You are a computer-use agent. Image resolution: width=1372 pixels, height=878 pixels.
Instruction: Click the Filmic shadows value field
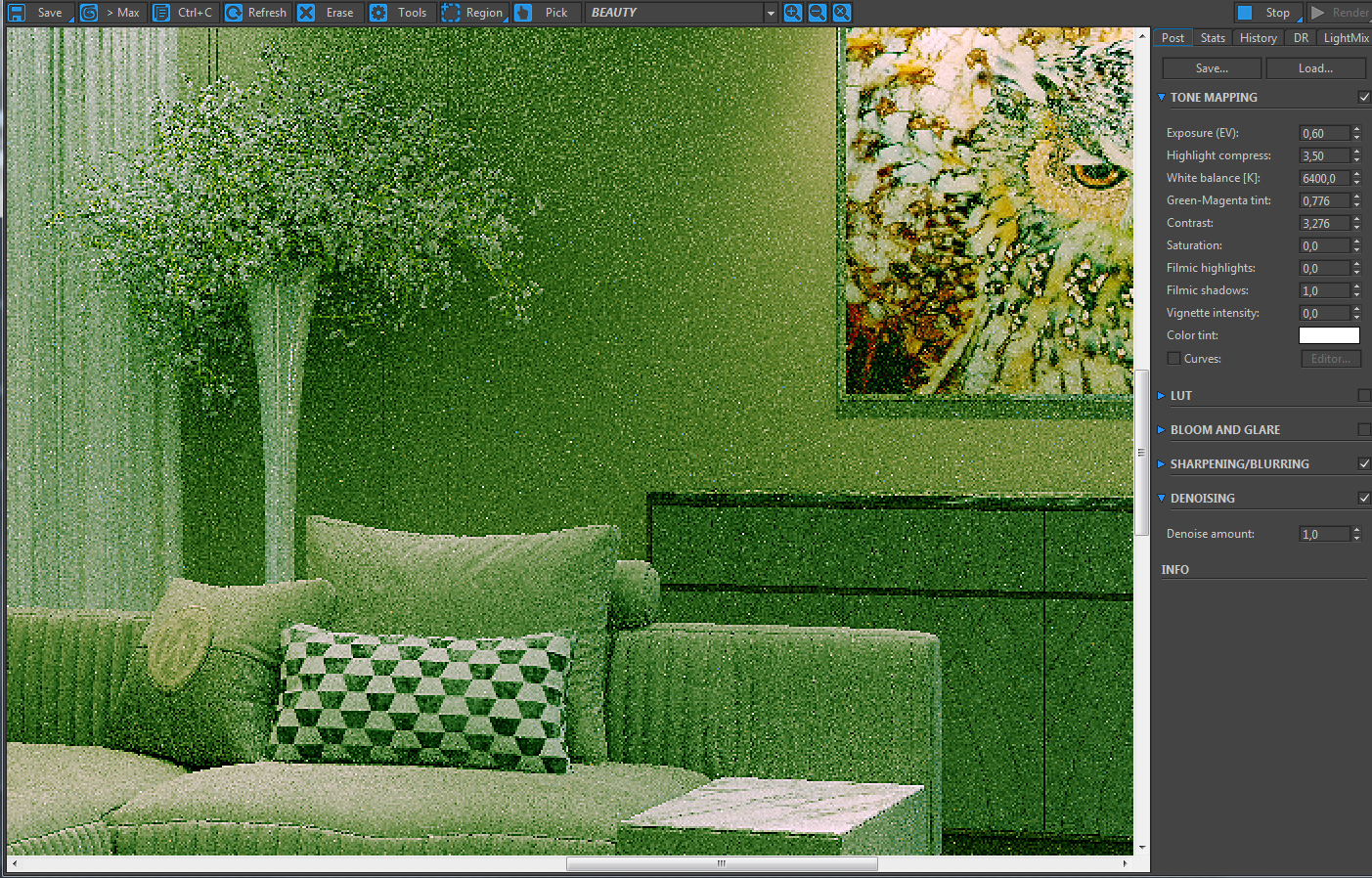(x=1324, y=290)
